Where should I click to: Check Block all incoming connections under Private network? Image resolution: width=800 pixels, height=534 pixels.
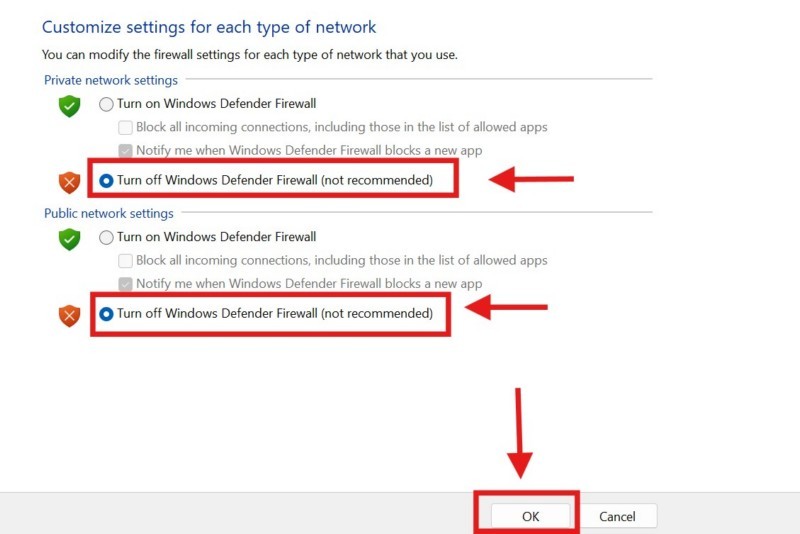click(x=126, y=127)
